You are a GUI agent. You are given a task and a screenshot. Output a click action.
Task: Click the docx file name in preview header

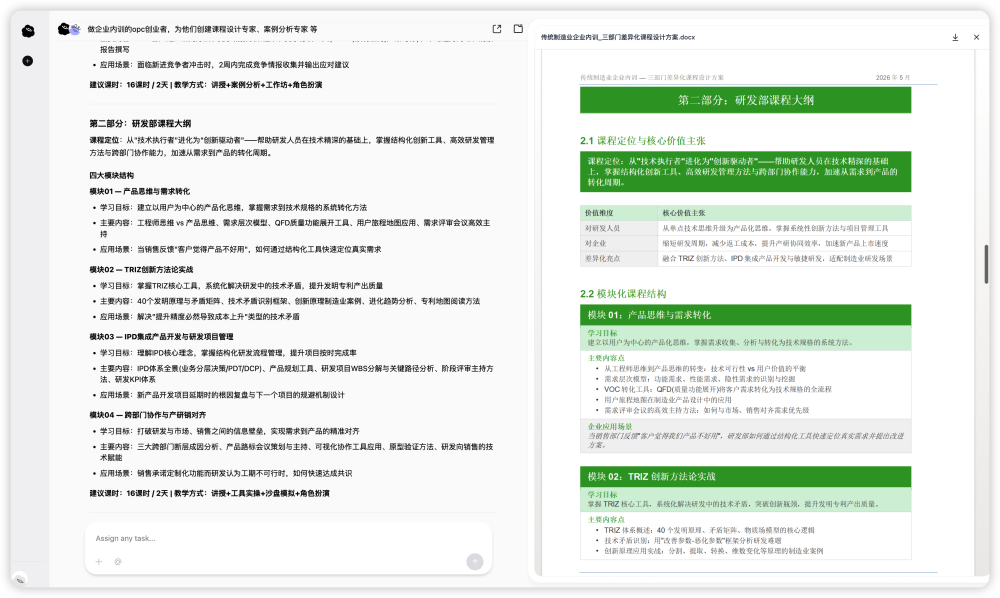pos(618,38)
